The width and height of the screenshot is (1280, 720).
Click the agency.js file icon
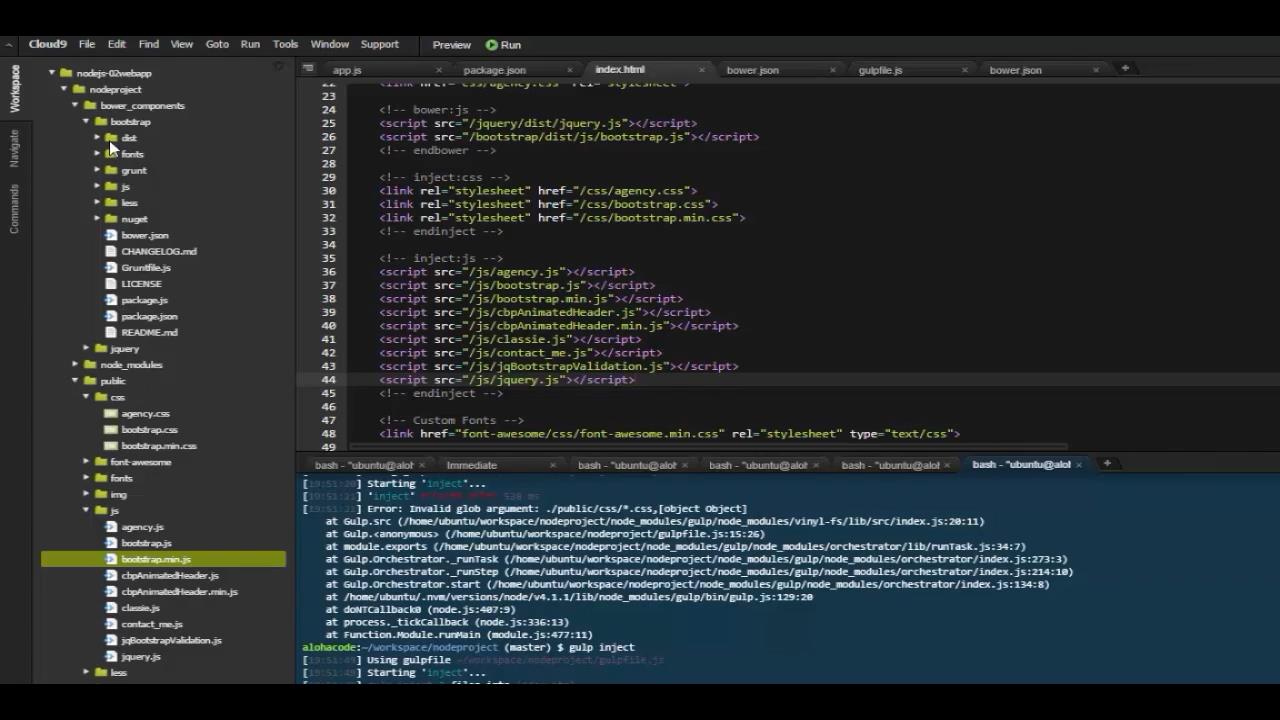pos(112,527)
